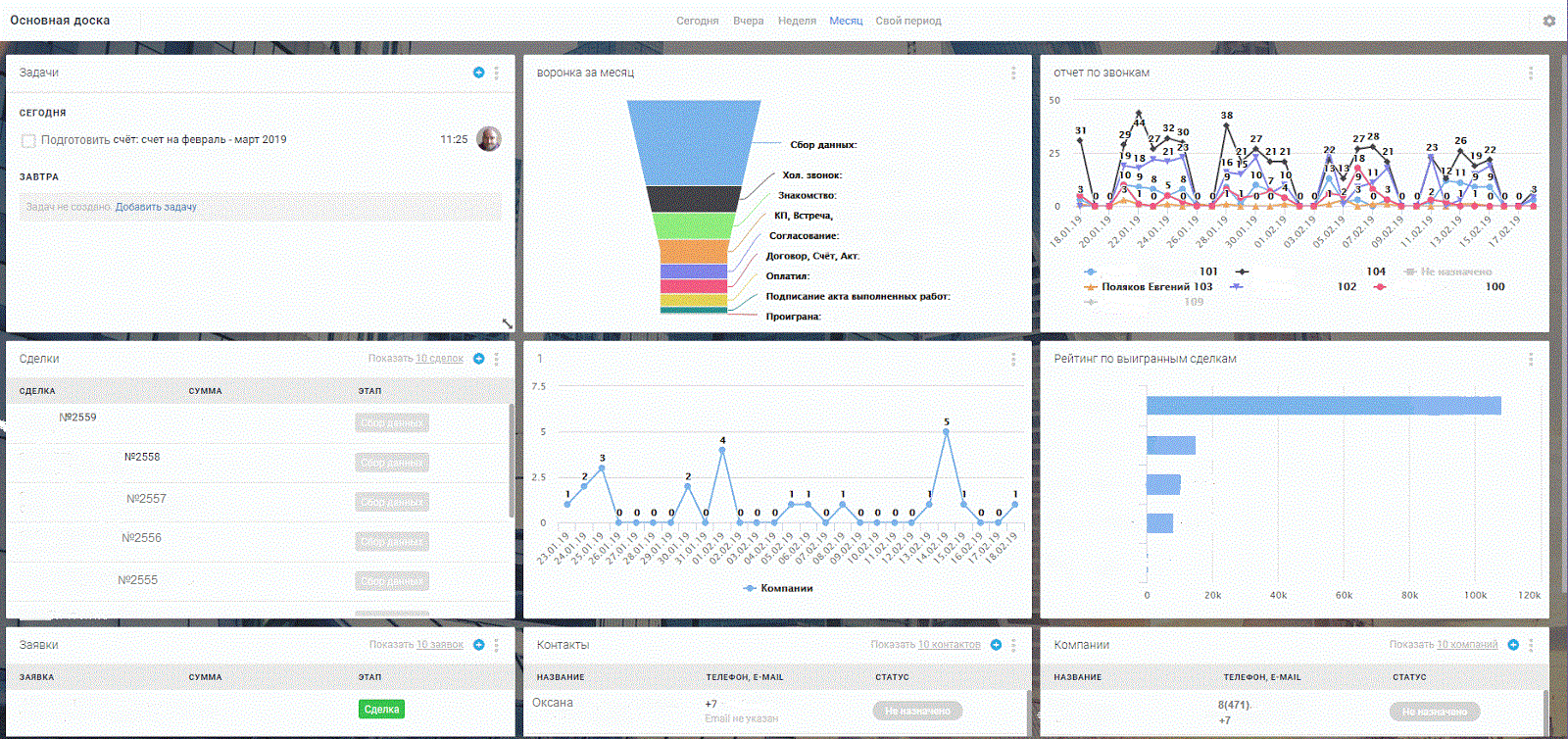The width and height of the screenshot is (1568, 739).
Task: Open dashboard settings gear icon
Action: tap(1549, 21)
